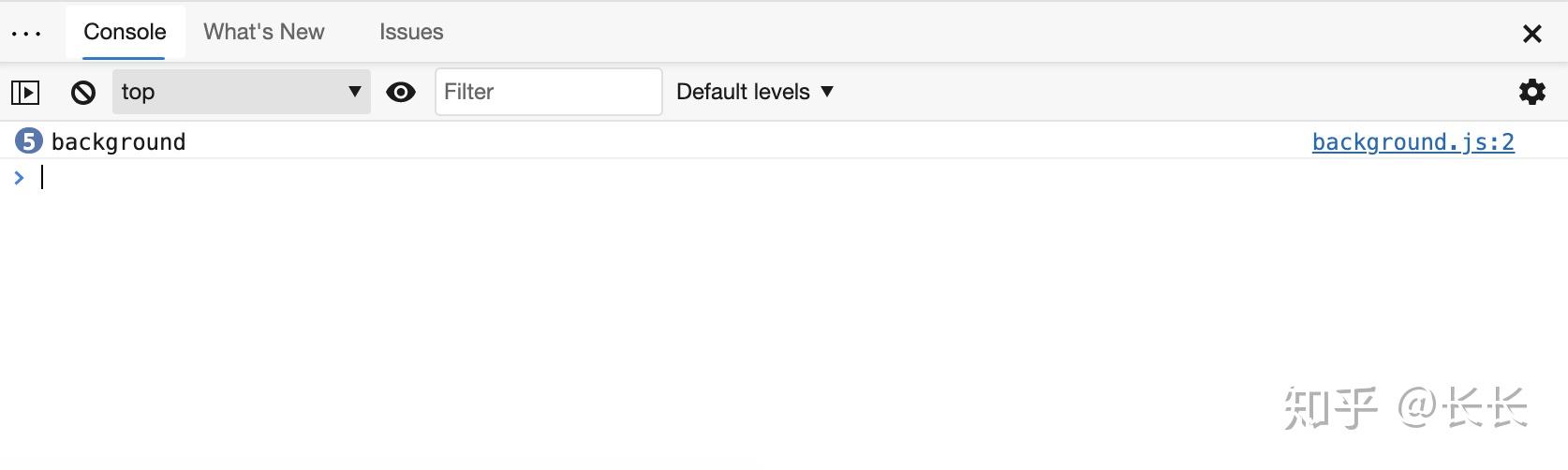Click the repeat count badge showing 5
The image size is (1568, 470).
[29, 141]
